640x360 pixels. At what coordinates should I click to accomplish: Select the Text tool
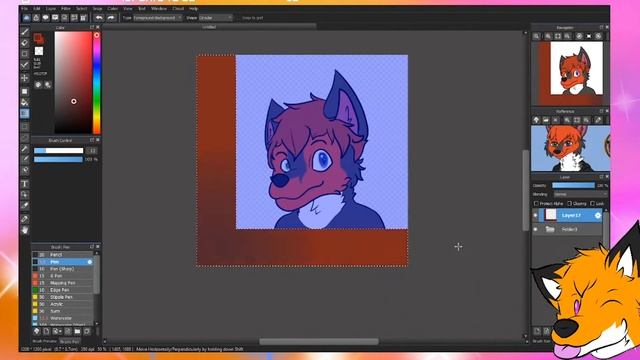(25, 184)
